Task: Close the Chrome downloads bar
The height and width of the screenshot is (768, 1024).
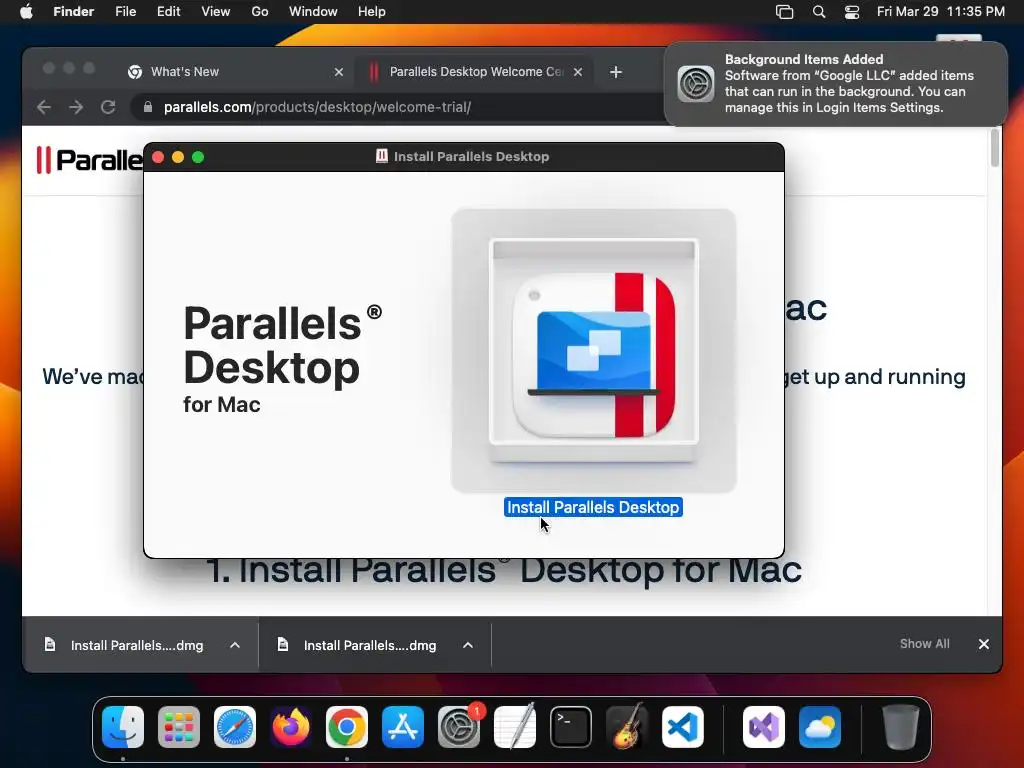Action: (x=984, y=644)
